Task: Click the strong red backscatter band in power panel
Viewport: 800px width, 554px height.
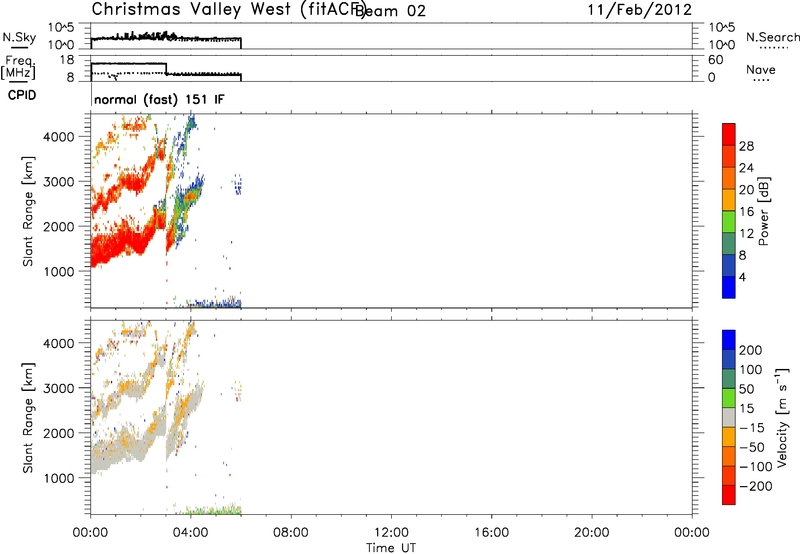Action: 125,241
